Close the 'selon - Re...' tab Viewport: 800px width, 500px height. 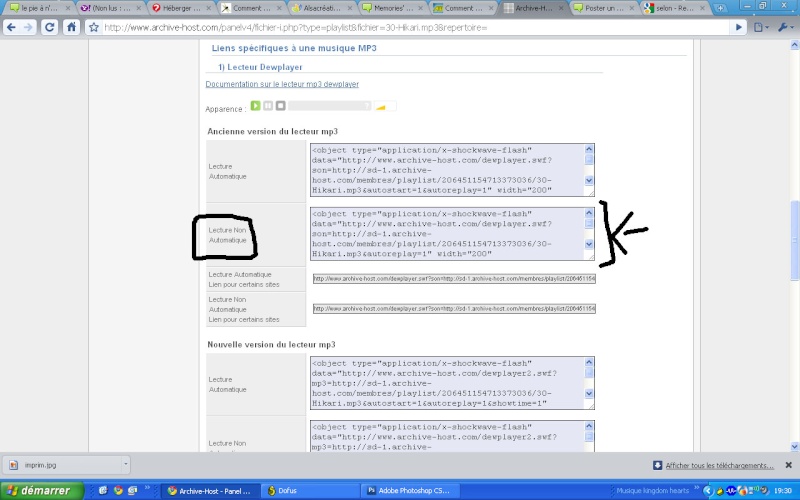pyautogui.click(x=702, y=8)
